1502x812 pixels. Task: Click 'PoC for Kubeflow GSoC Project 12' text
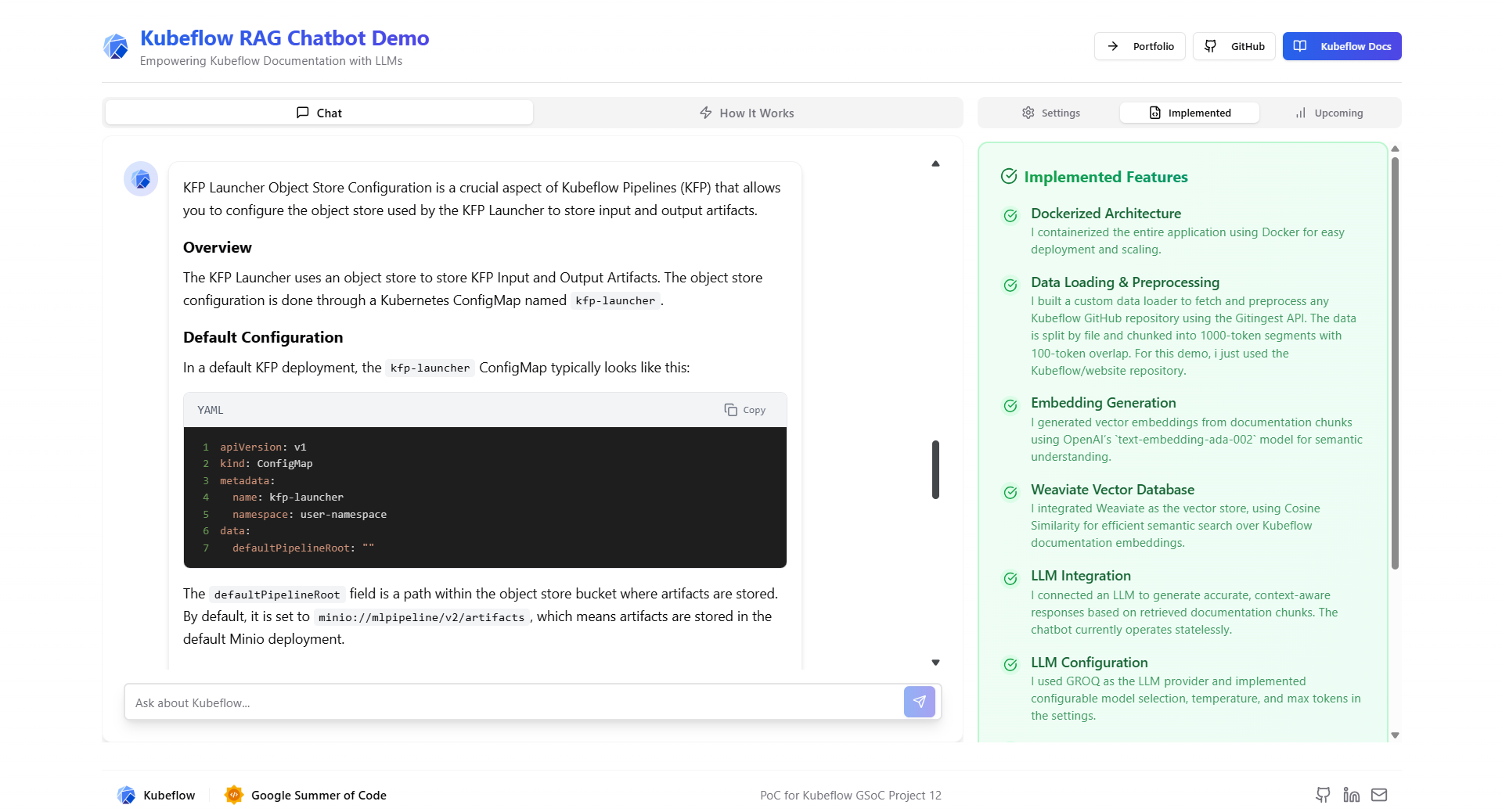tap(851, 795)
